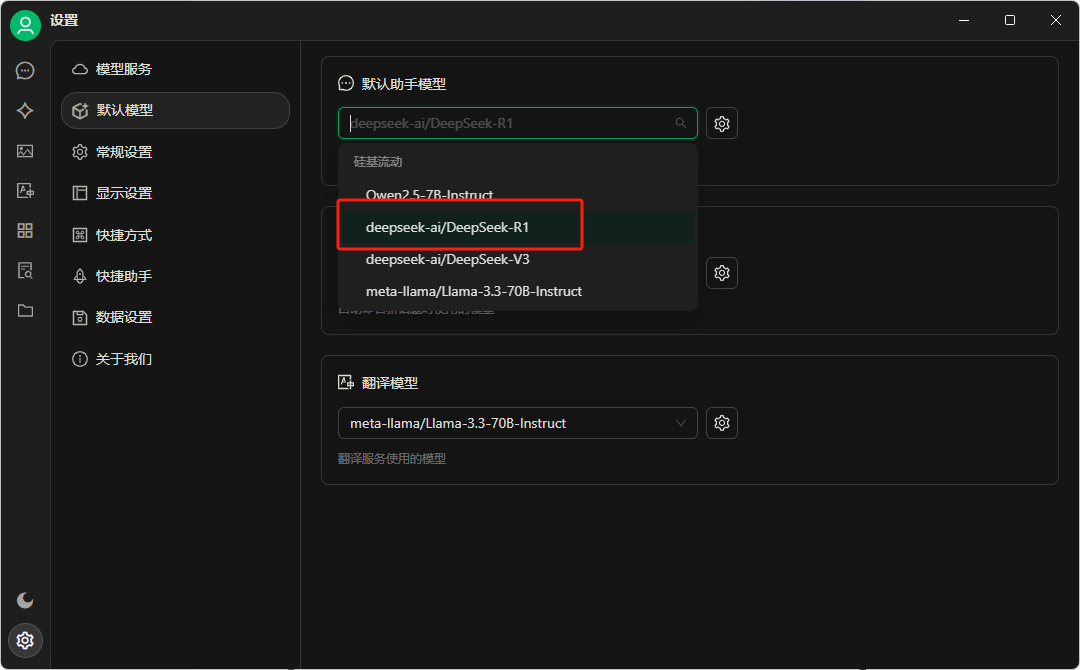Viewport: 1080px width, 670px height.
Task: Open 模型服务 settings section
Action: click(175, 70)
